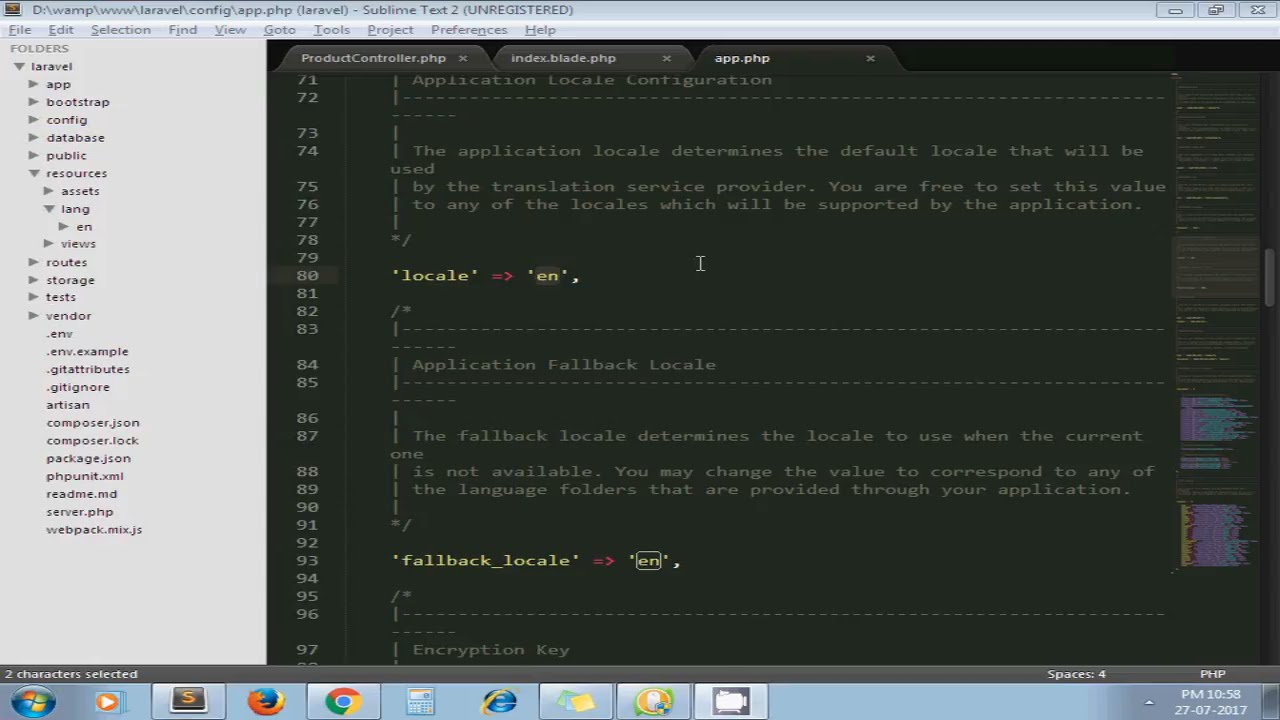This screenshot has width=1280, height=720.
Task: Open the Selection menu
Action: [120, 30]
